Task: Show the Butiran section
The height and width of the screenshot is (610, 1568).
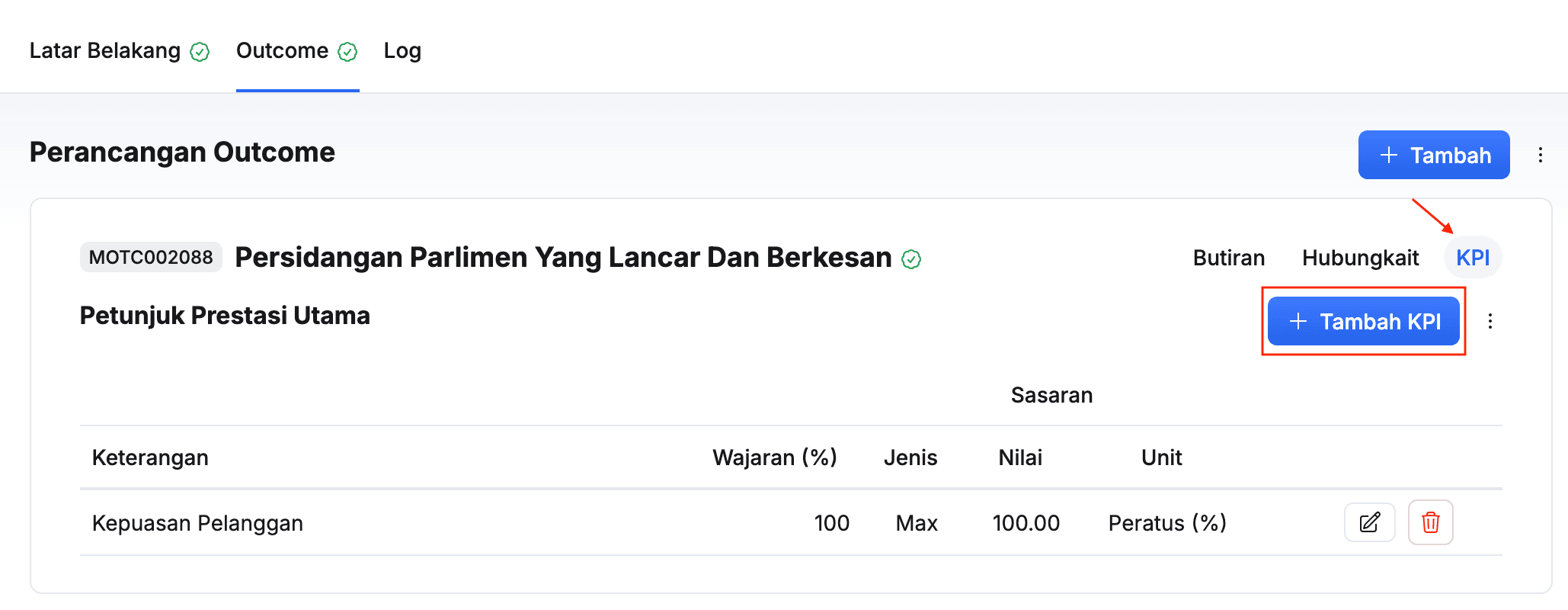Action: pos(1228,258)
